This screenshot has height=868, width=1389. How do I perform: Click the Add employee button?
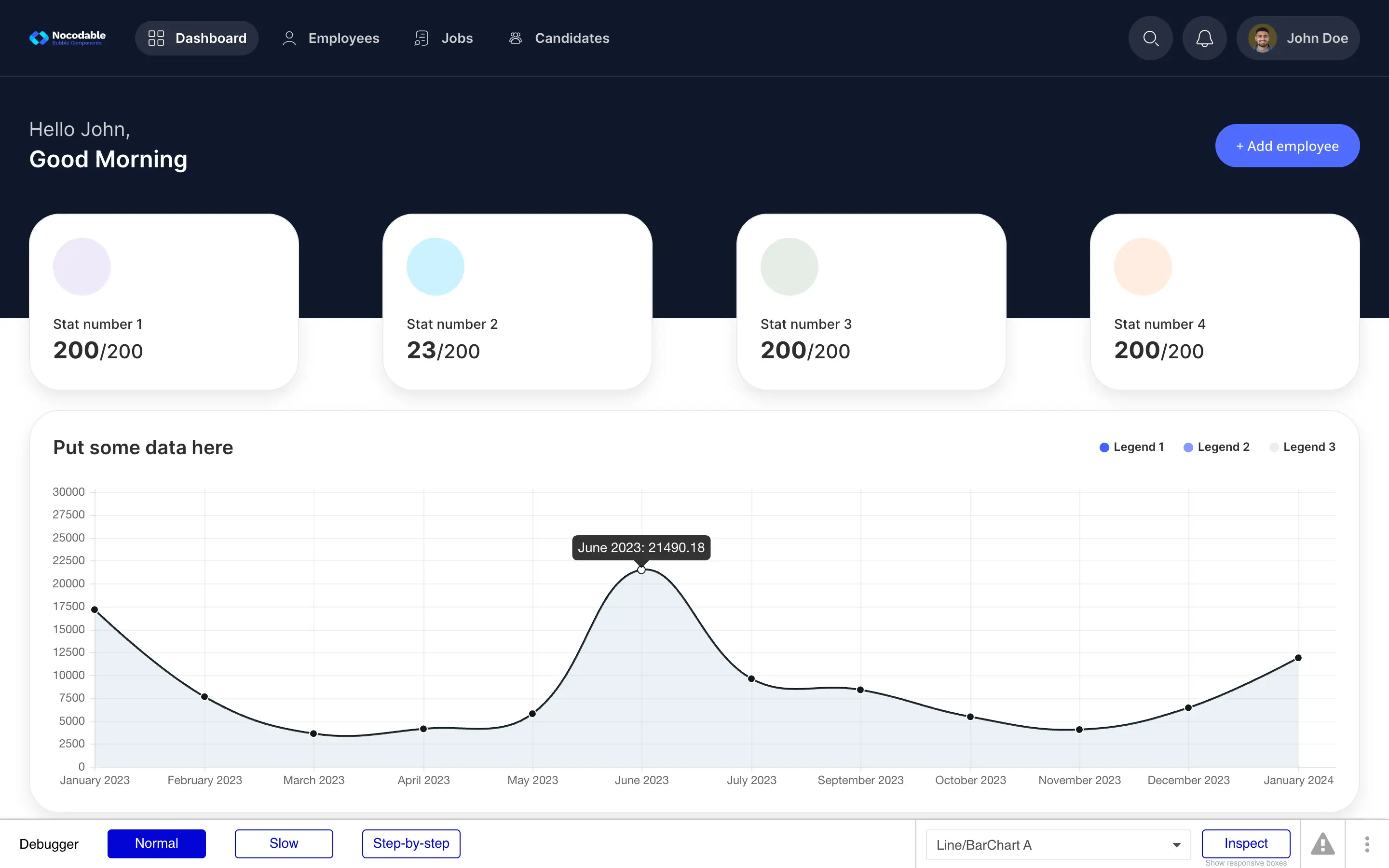[1287, 145]
